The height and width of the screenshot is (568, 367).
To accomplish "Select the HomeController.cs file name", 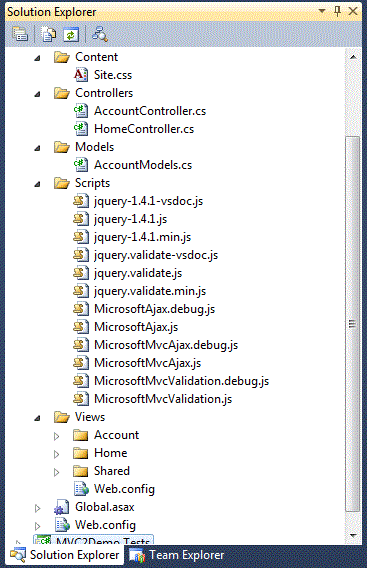I will (x=144, y=129).
